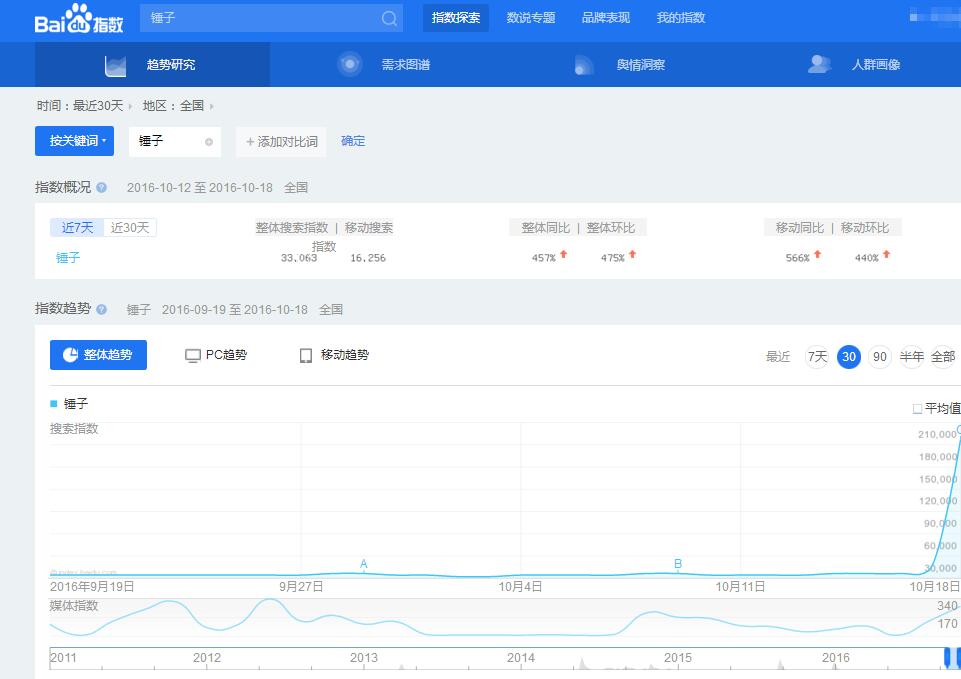The image size is (961, 679).
Task: Select the 90 day range
Action: point(880,356)
